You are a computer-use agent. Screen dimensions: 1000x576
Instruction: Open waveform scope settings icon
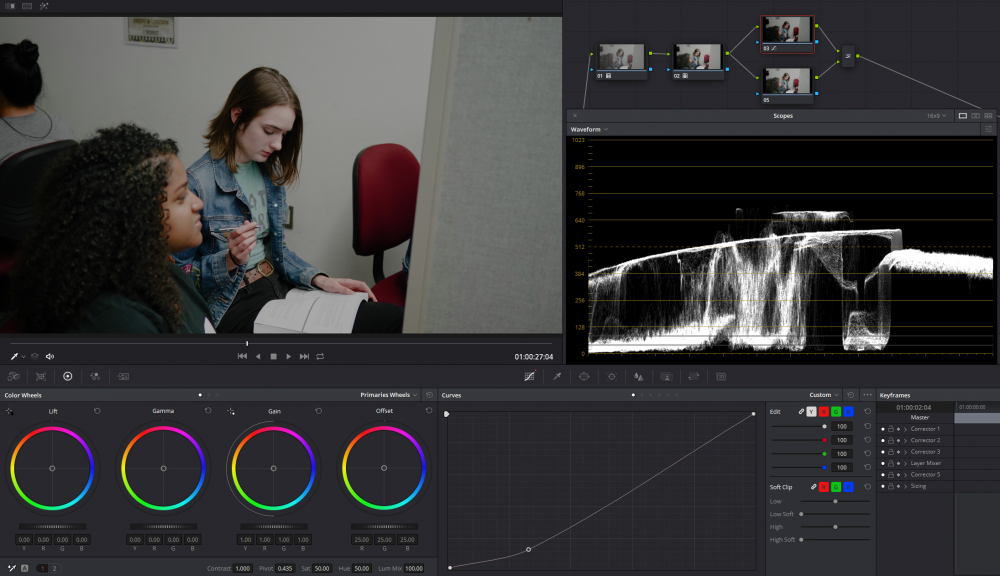[988, 129]
